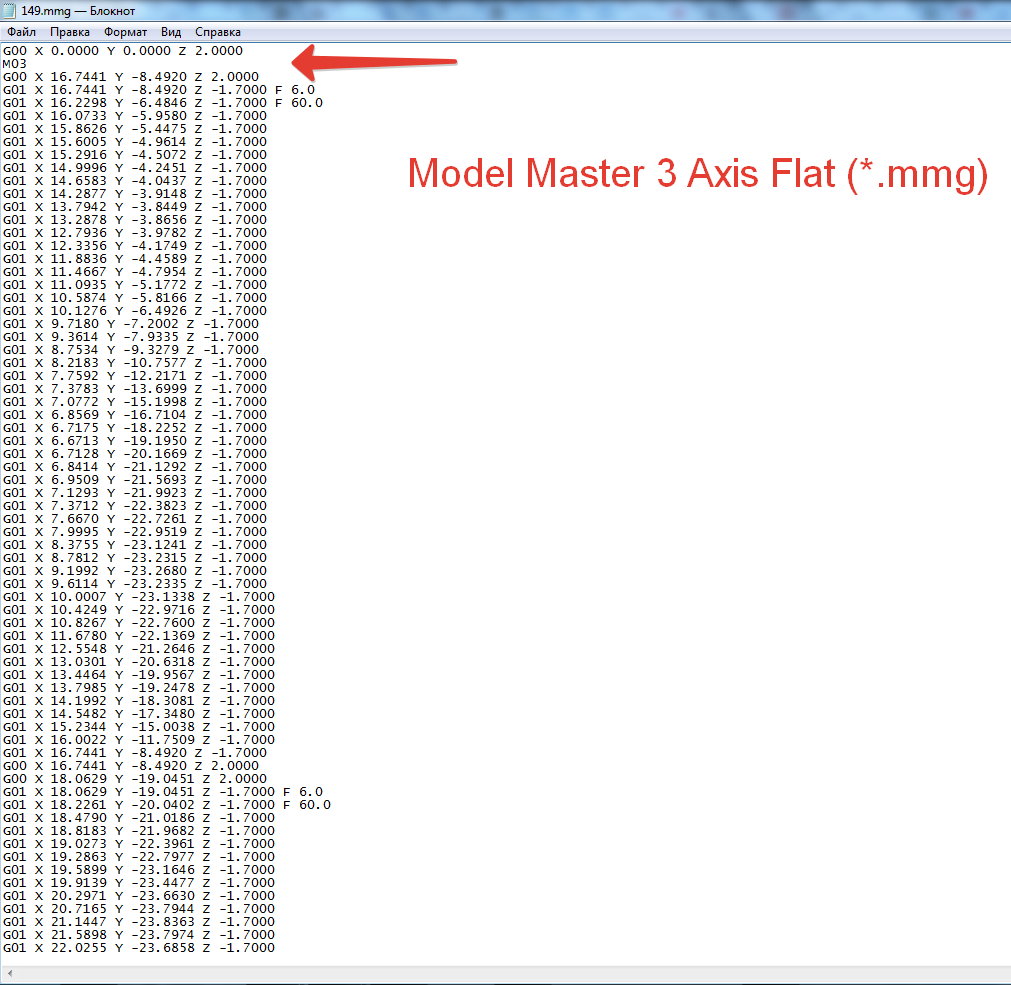Click line 'G01 X 6.8569 Y -16.7104'

pos(135,414)
